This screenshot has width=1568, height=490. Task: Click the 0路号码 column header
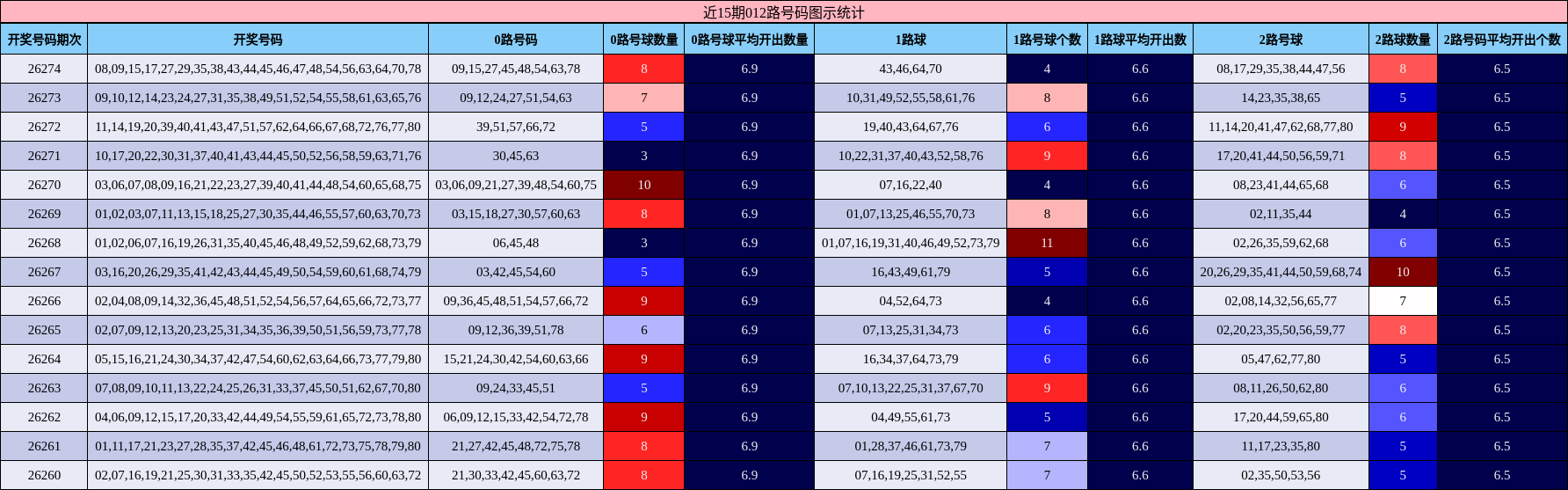click(x=516, y=40)
